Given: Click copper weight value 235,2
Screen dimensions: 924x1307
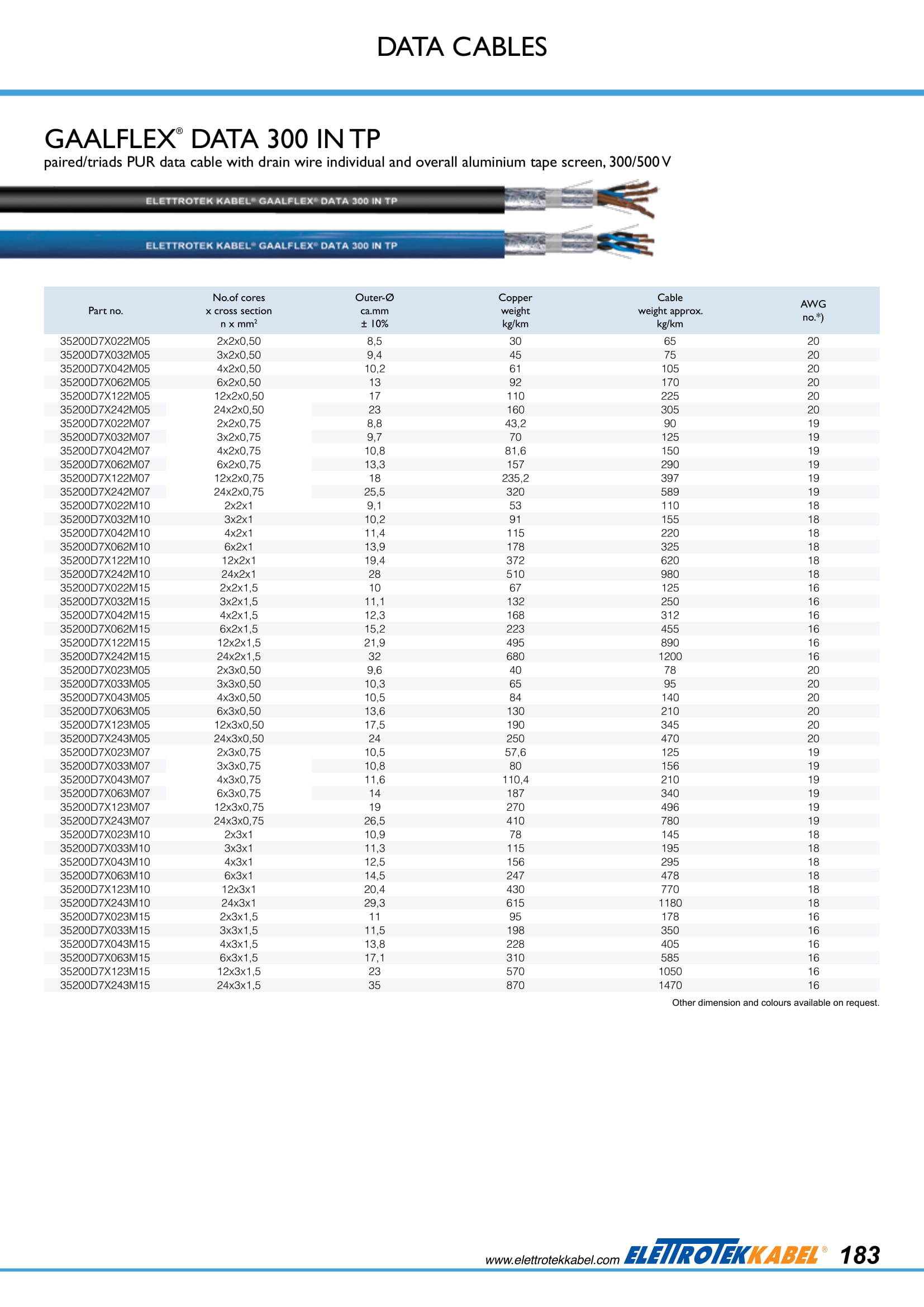Looking at the screenshot, I should [x=516, y=478].
